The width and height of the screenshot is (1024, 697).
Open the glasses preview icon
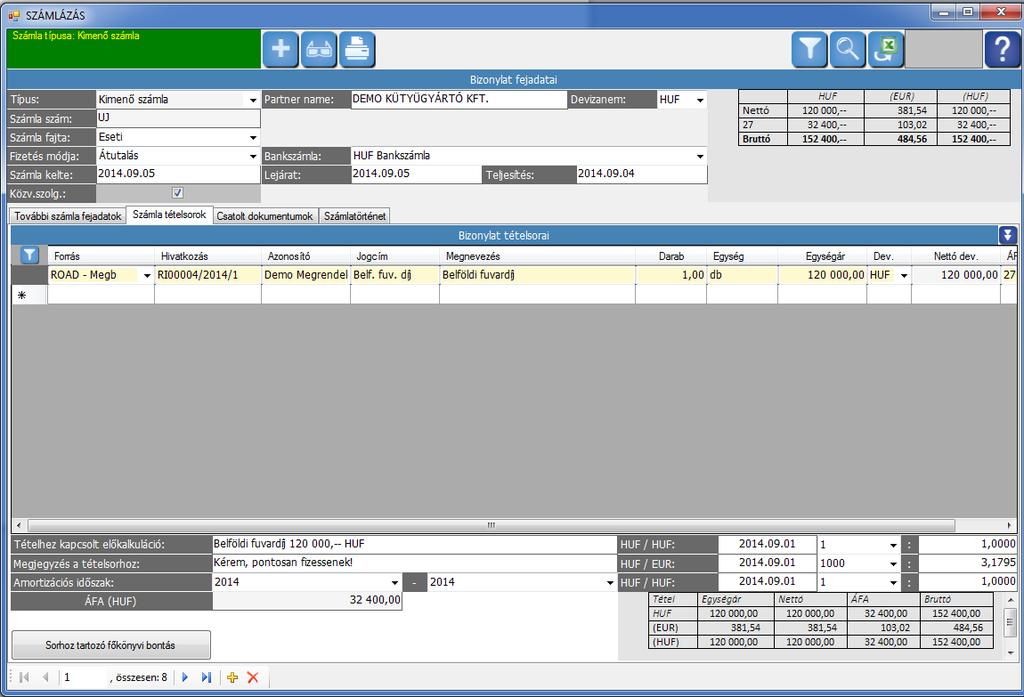pyautogui.click(x=319, y=50)
